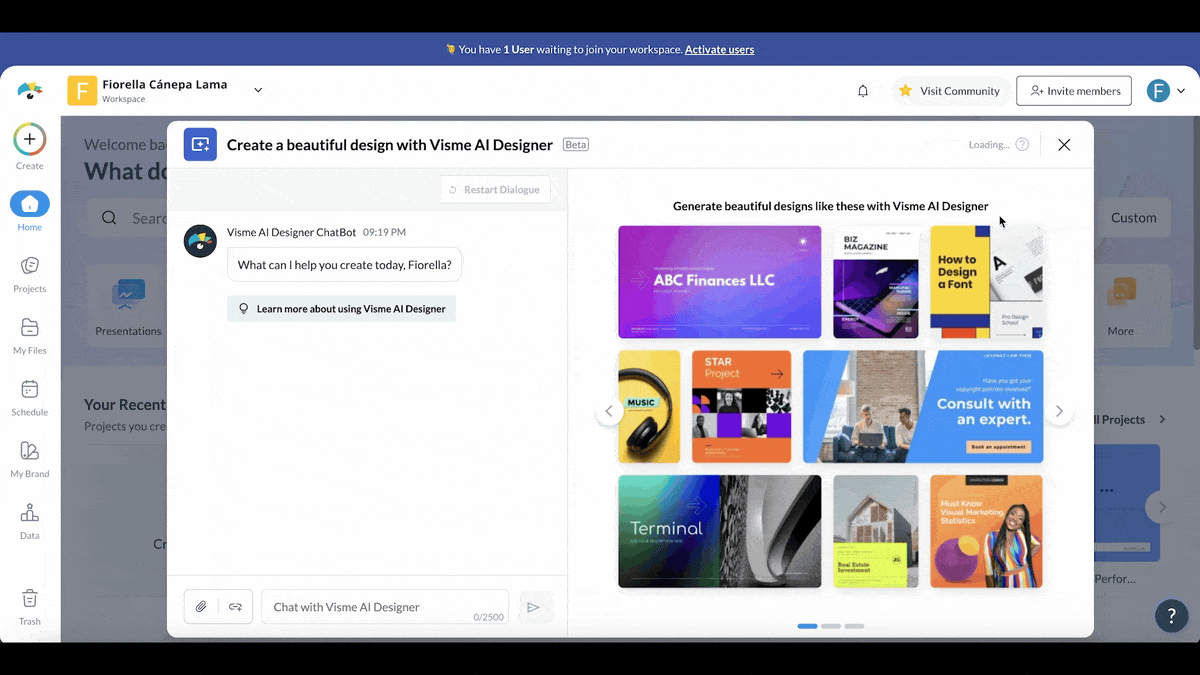This screenshot has height=675, width=1200.
Task: Click the Activate users link in the banner
Action: click(x=719, y=49)
